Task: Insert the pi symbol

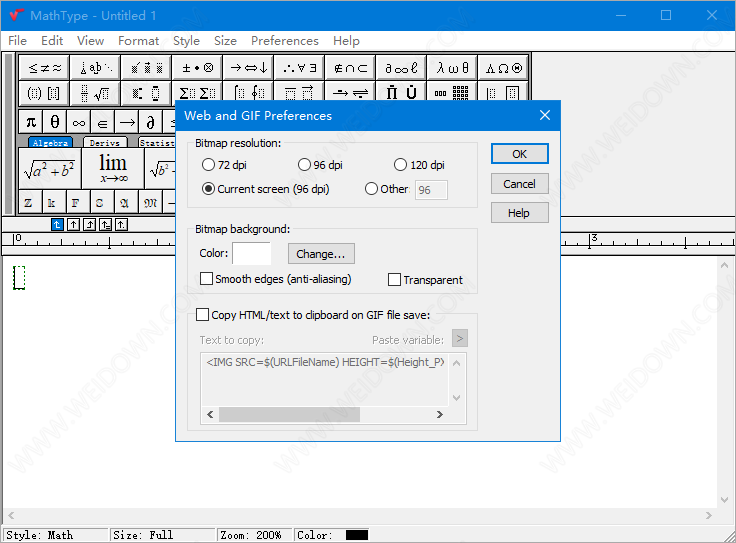Action: (x=31, y=122)
